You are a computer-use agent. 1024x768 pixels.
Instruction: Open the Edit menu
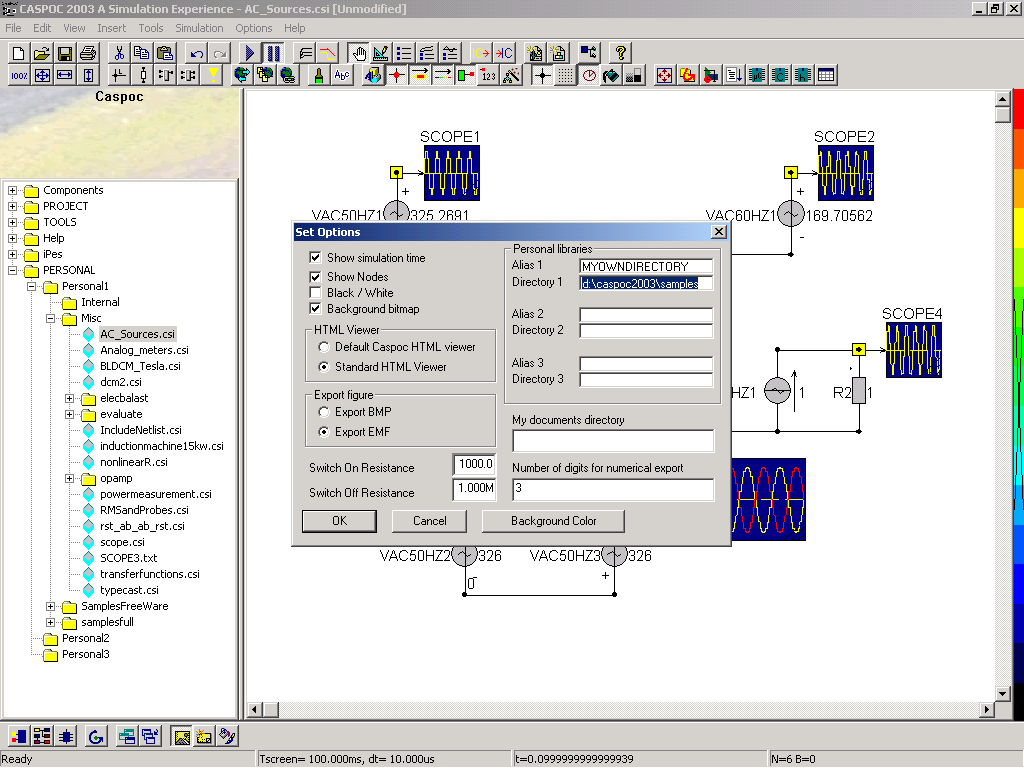point(42,28)
